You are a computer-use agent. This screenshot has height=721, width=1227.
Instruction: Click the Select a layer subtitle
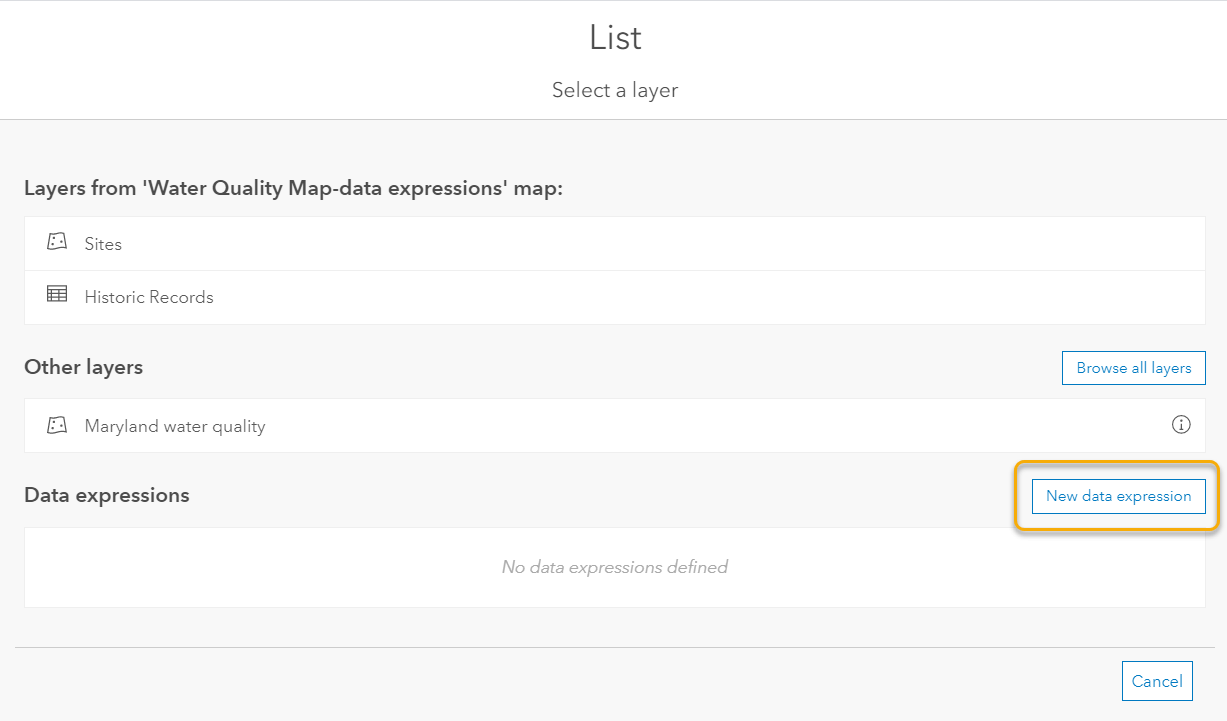614,90
